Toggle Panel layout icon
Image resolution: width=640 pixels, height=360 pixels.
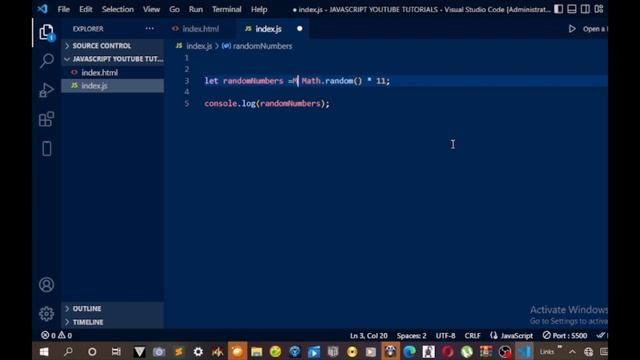(x=572, y=9)
